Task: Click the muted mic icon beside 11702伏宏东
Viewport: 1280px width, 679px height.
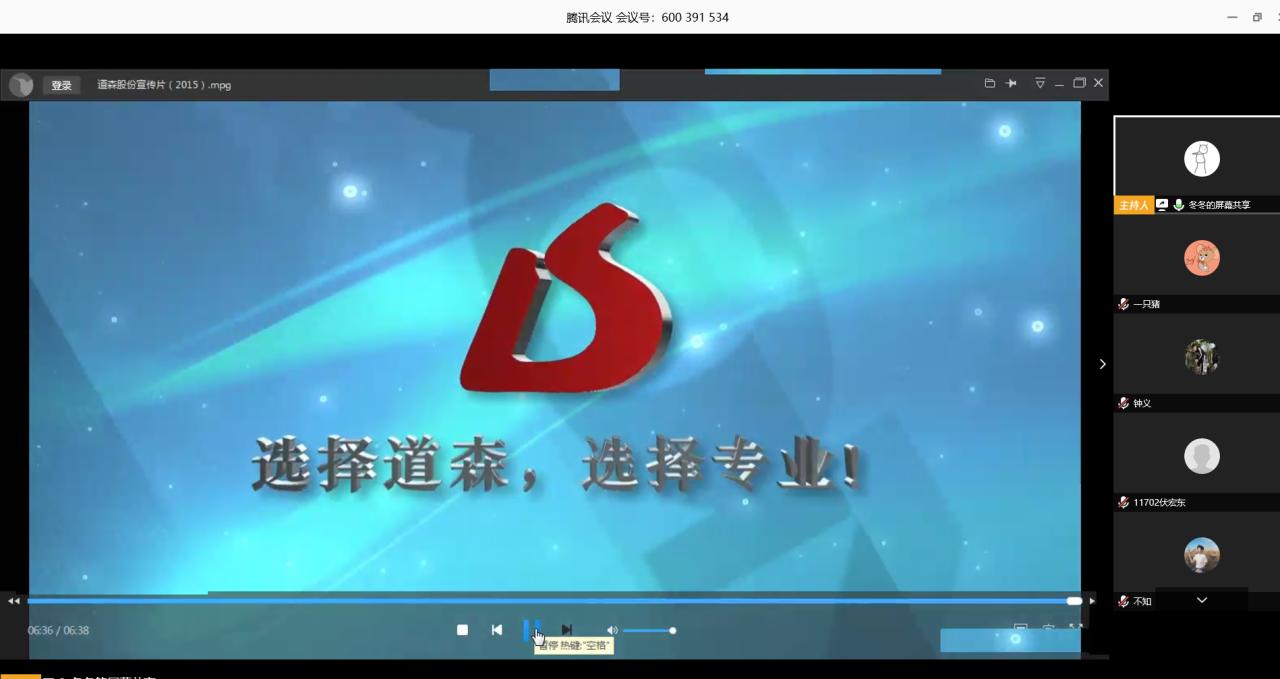Action: click(1123, 502)
